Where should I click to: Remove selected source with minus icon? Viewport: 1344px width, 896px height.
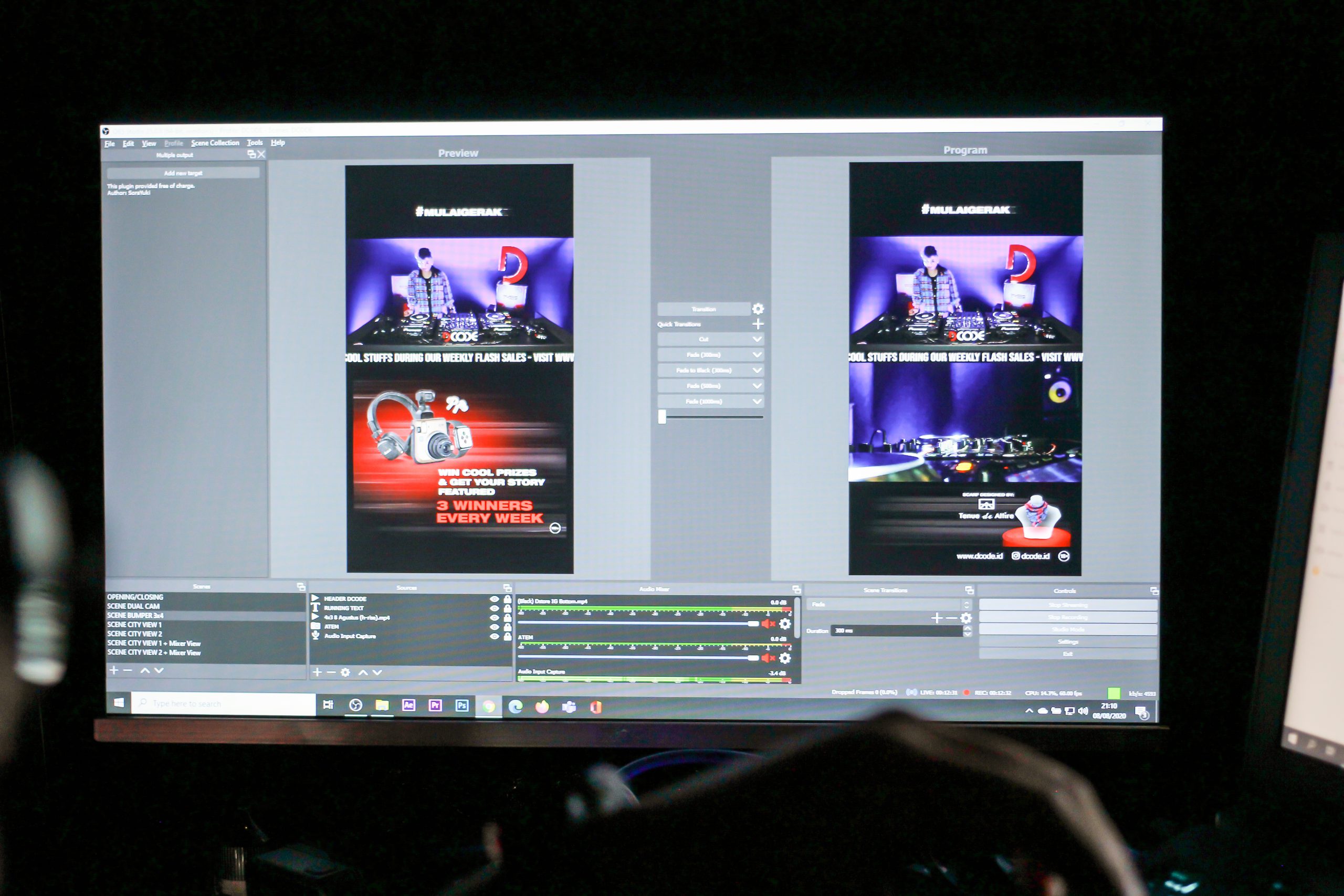331,672
